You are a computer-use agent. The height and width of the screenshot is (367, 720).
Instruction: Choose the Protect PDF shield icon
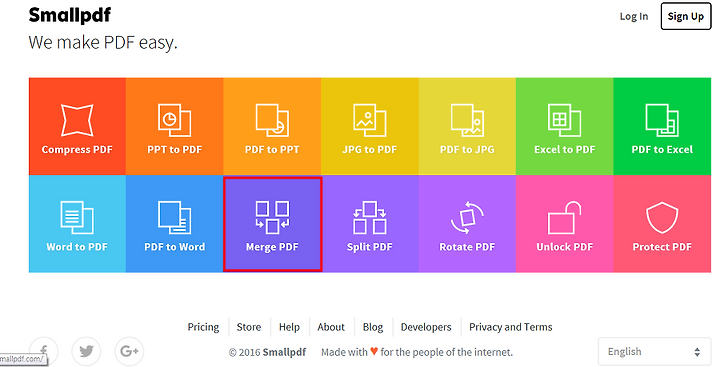[662, 217]
